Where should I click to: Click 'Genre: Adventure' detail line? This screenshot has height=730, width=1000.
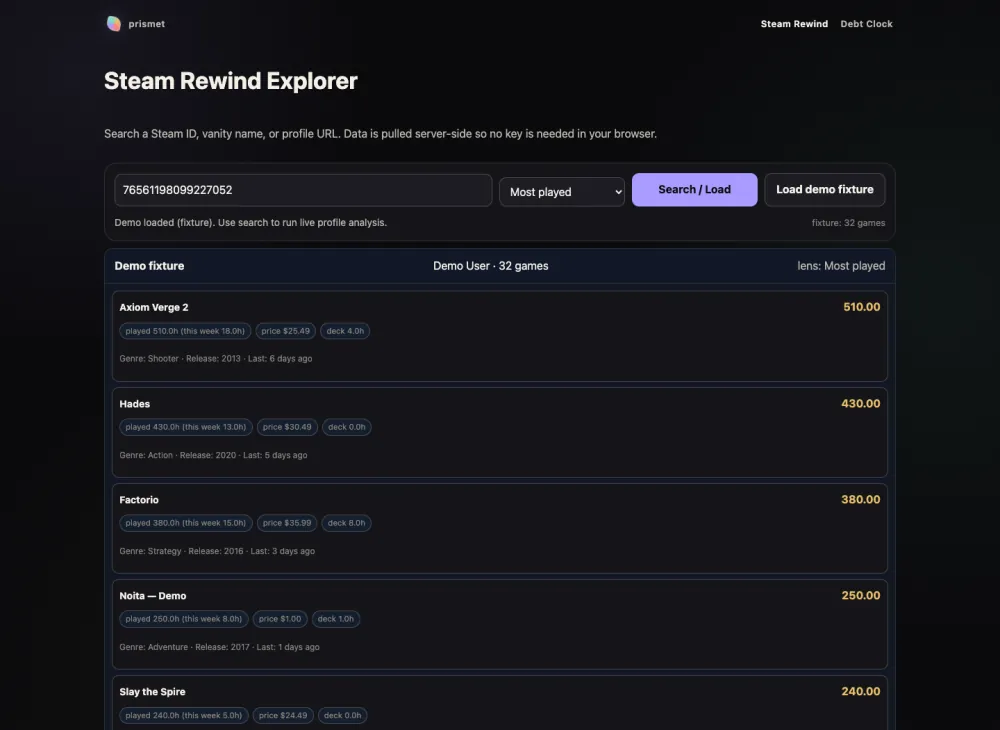pyautogui.click(x=219, y=647)
